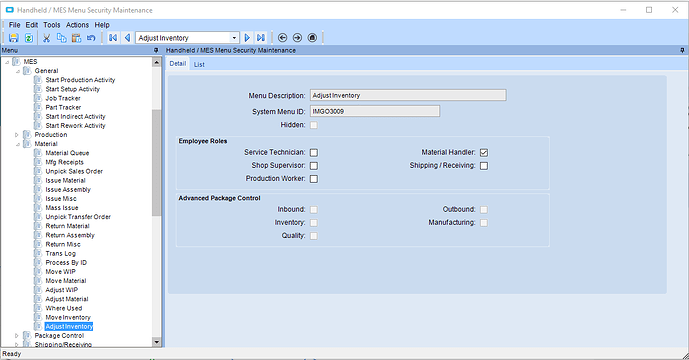Click the Paste clipboard icon
The width and height of the screenshot is (689, 360).
point(76,38)
